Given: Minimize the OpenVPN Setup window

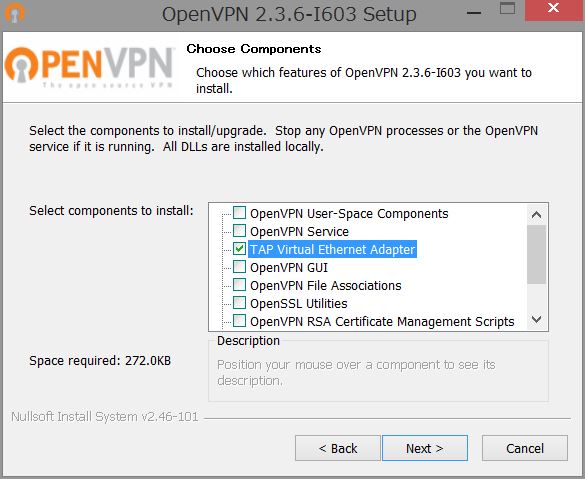Looking at the screenshot, I should pos(474,13).
